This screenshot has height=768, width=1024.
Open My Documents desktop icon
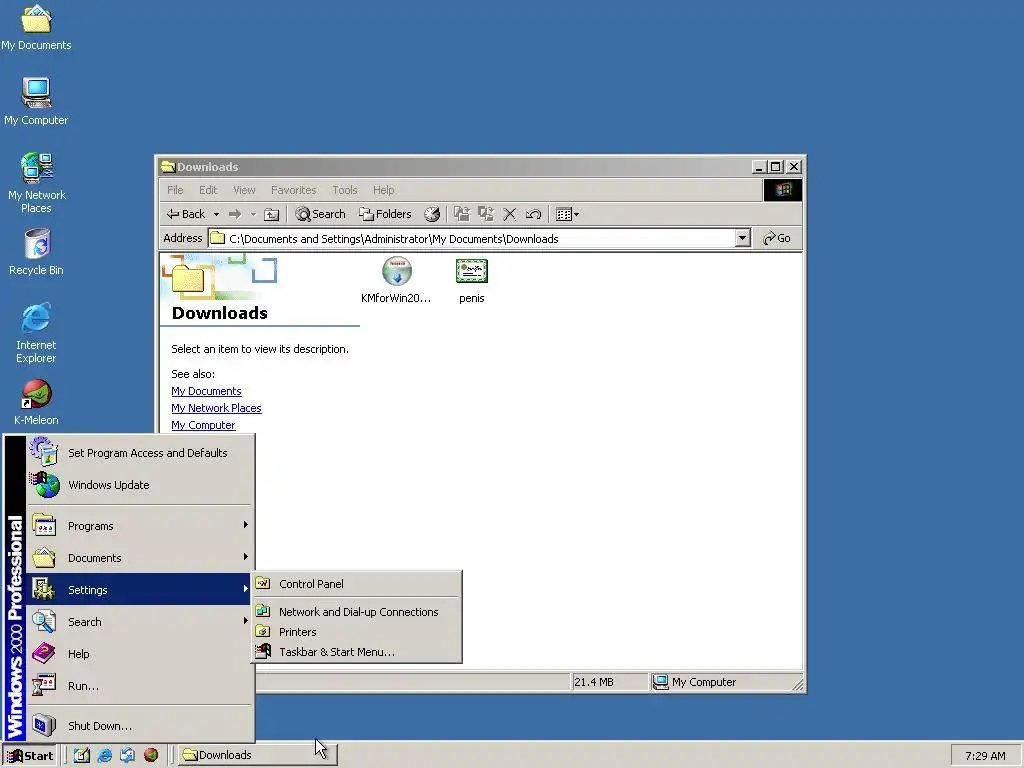coord(36,27)
